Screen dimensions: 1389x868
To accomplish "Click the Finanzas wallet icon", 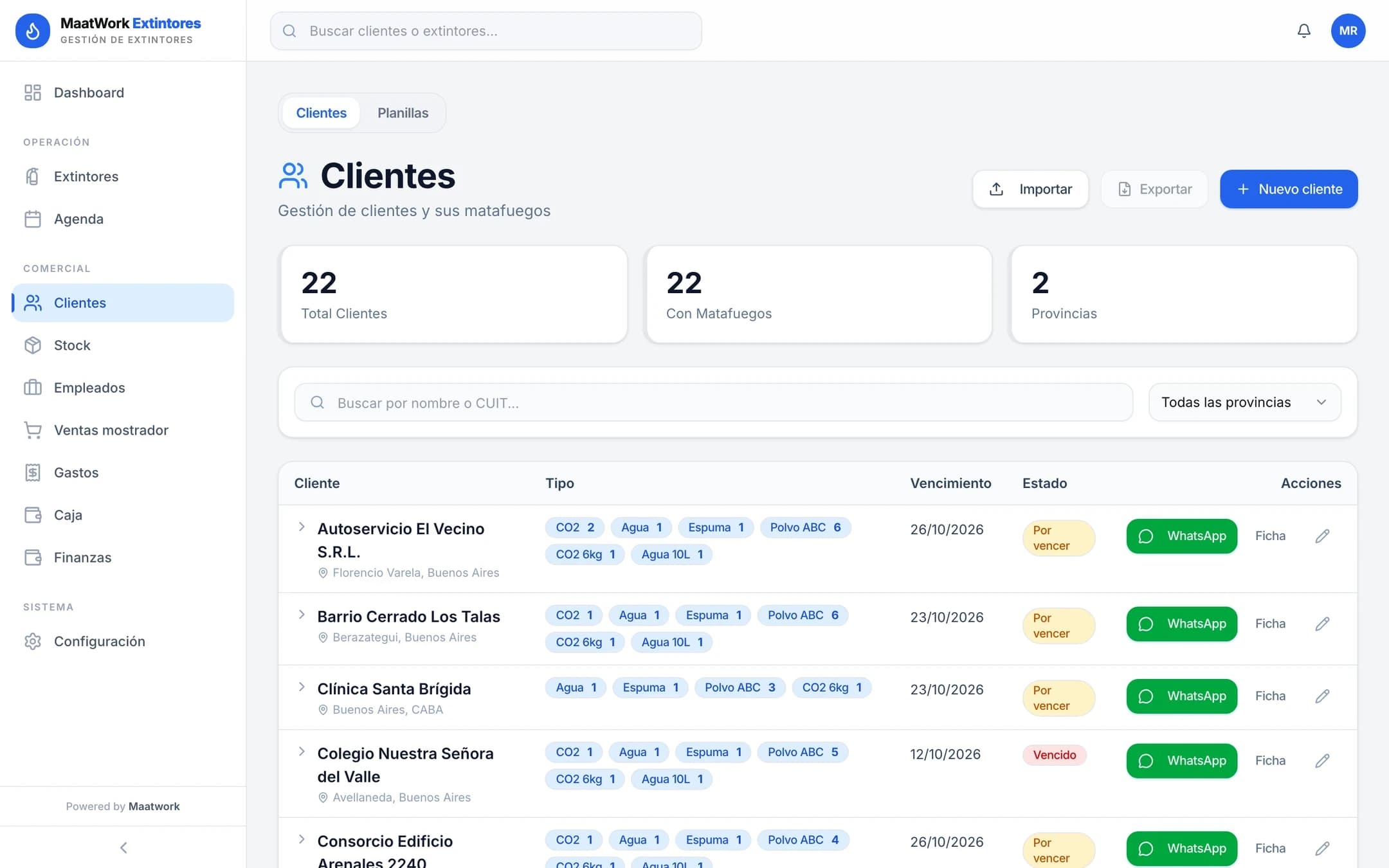I will pos(33,557).
